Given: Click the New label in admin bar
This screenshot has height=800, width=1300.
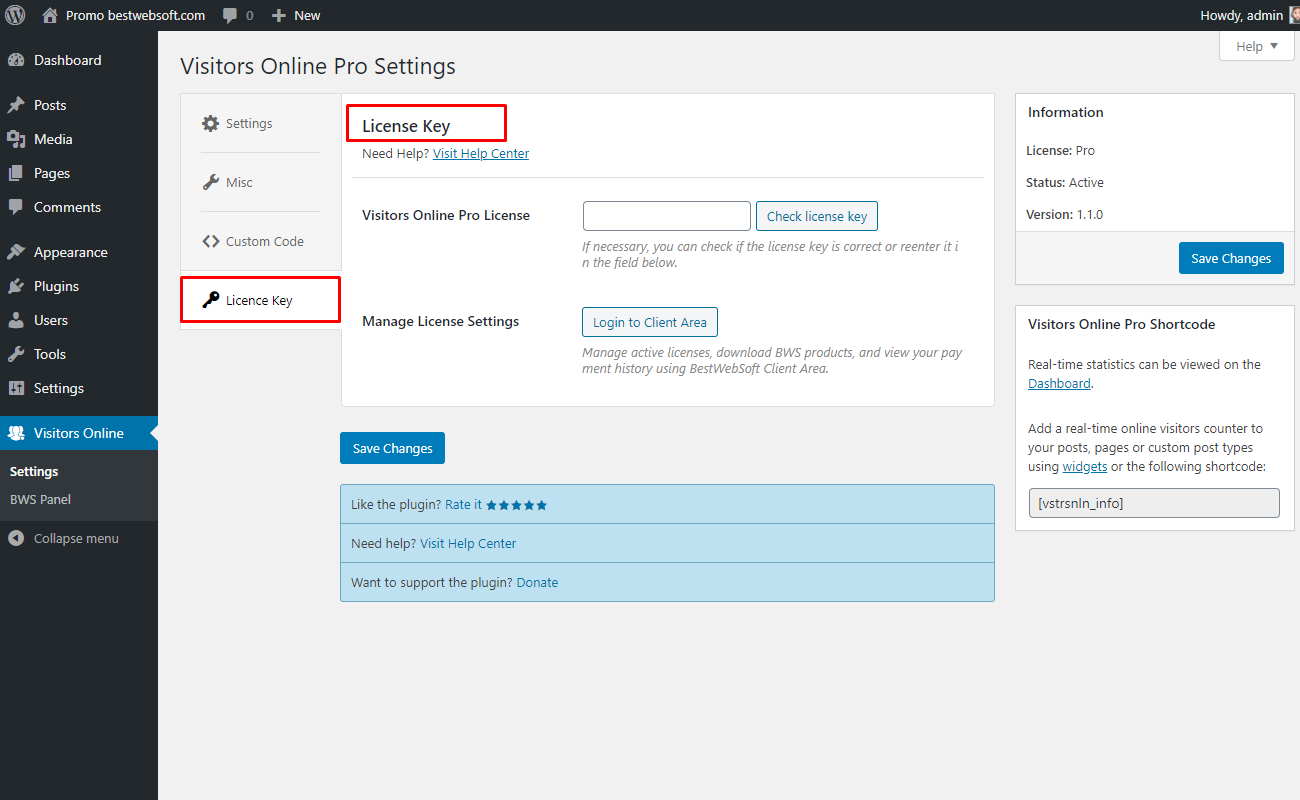Looking at the screenshot, I should (x=307, y=16).
